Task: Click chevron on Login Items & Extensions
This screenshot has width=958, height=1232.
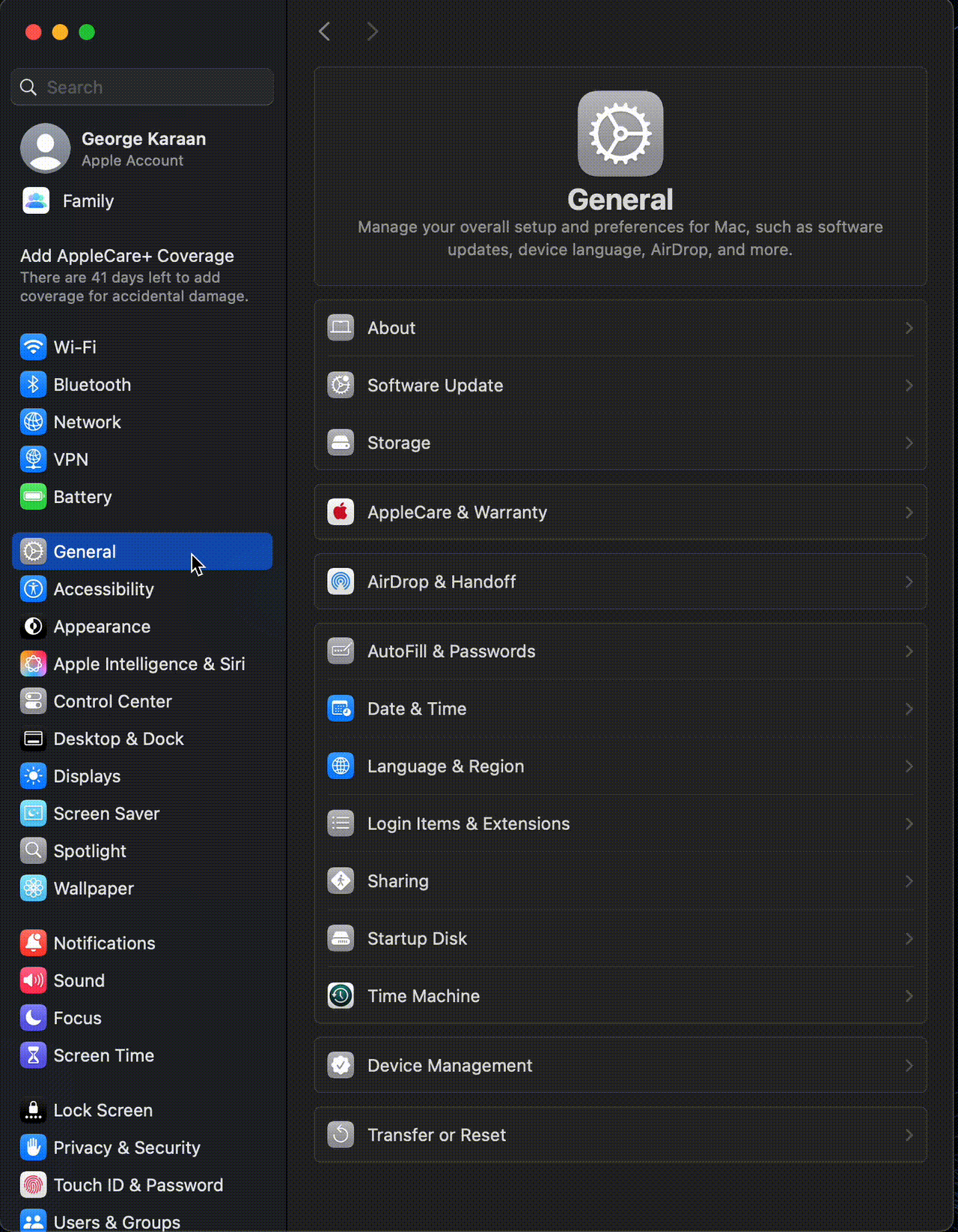Action: click(x=909, y=824)
